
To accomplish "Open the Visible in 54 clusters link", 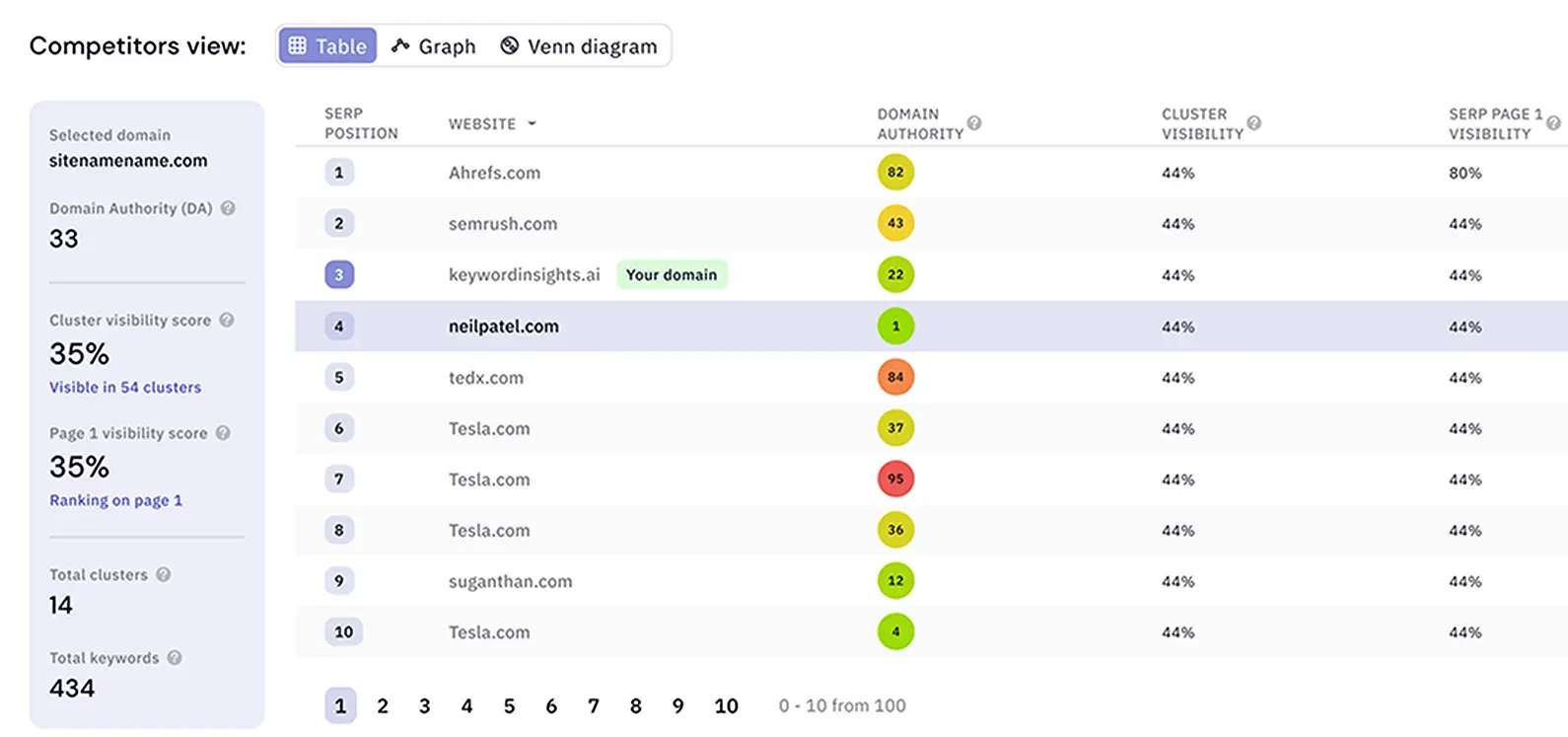I will point(125,387).
